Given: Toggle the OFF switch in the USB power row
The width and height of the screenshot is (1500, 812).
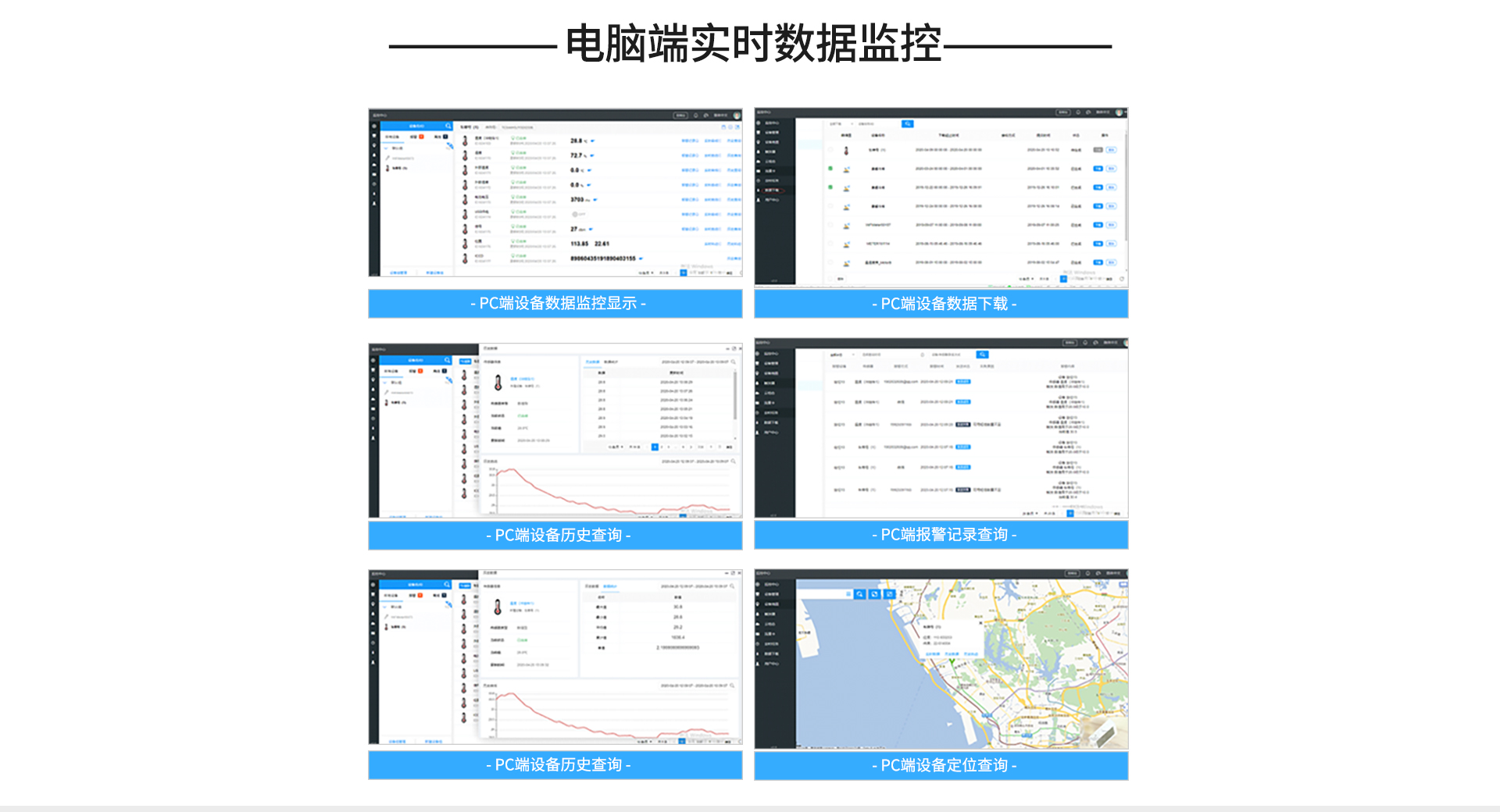Looking at the screenshot, I should pos(579,214).
